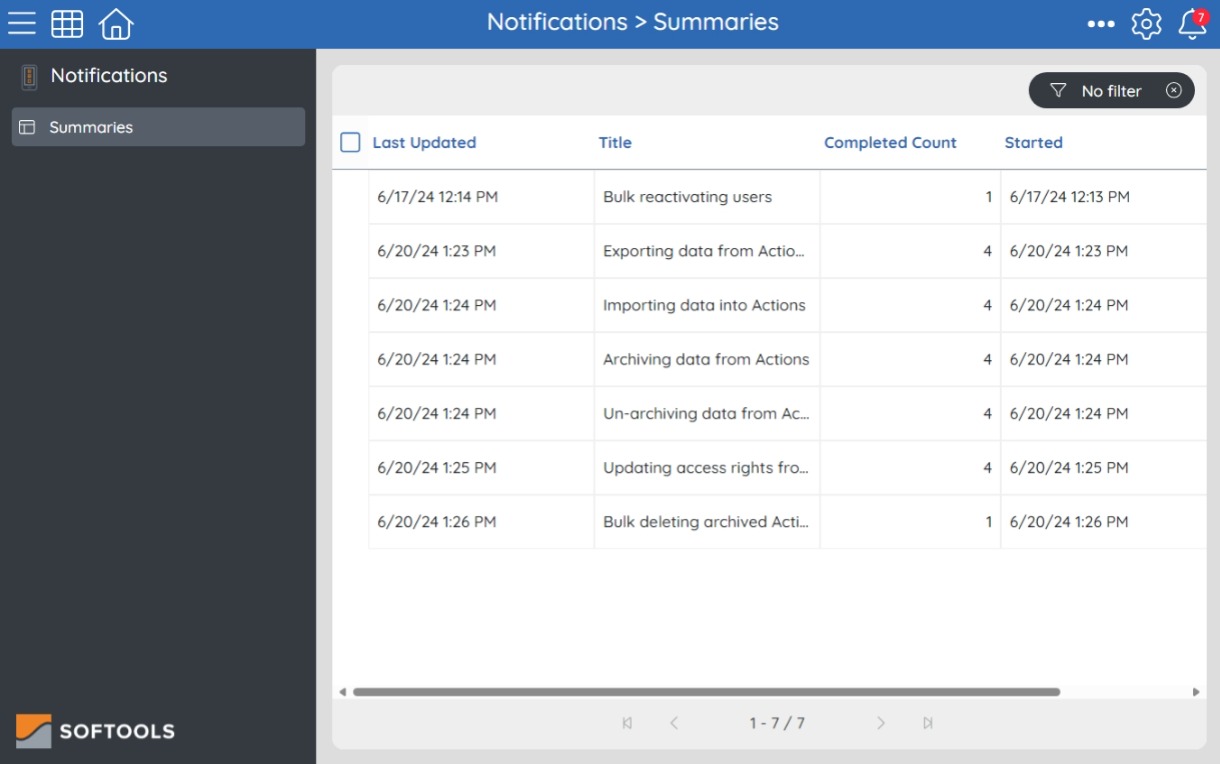The width and height of the screenshot is (1220, 764).
Task: Click the horizontal scrollbar below the table
Action: tap(700, 691)
